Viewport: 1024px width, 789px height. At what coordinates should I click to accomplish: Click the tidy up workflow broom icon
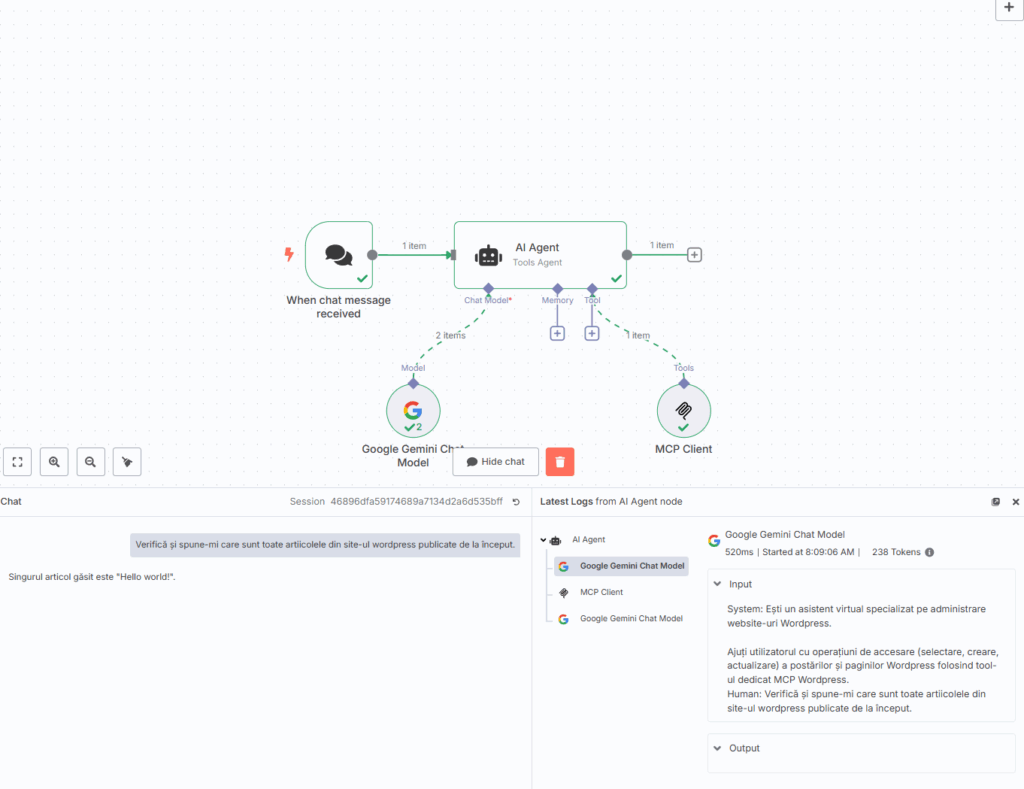tap(127, 462)
